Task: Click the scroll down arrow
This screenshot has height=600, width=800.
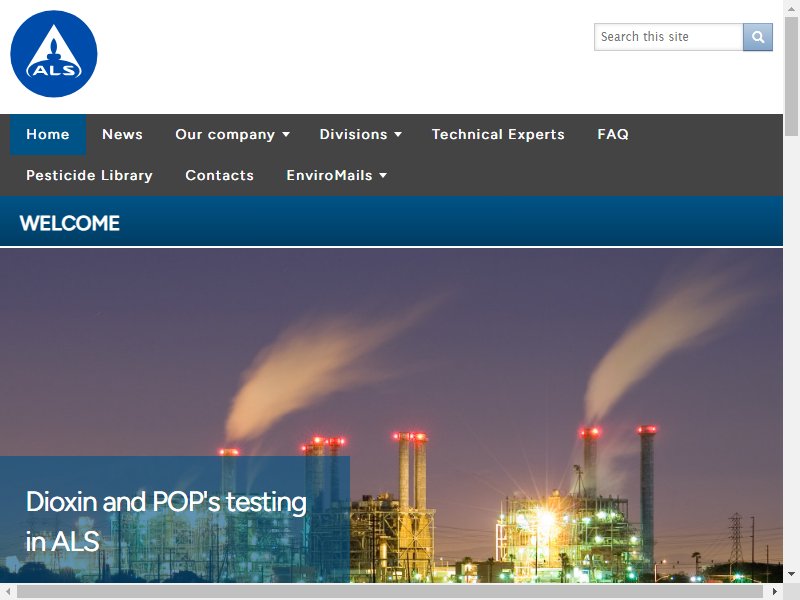Action: [791, 574]
